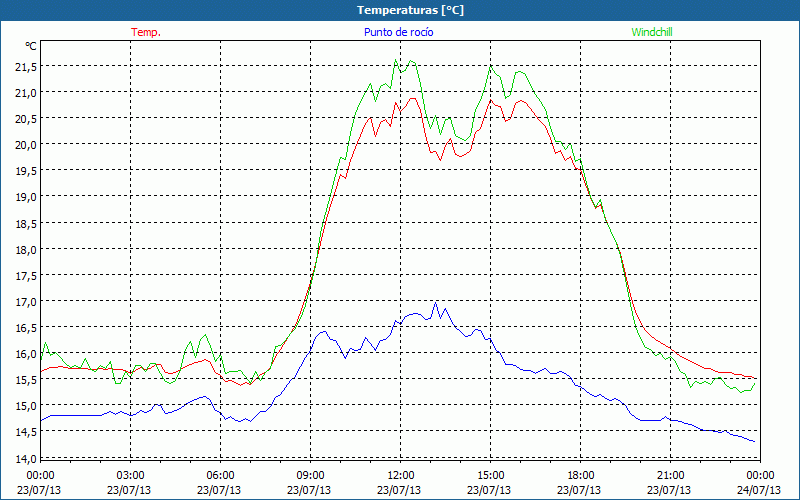Click the 19,0 y-axis value
Image resolution: width=800 pixels, height=500 pixels.
[x=27, y=196]
